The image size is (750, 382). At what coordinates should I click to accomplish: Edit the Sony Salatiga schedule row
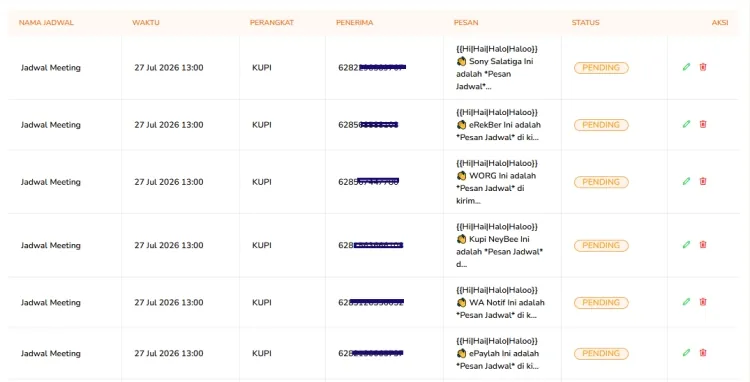(686, 67)
